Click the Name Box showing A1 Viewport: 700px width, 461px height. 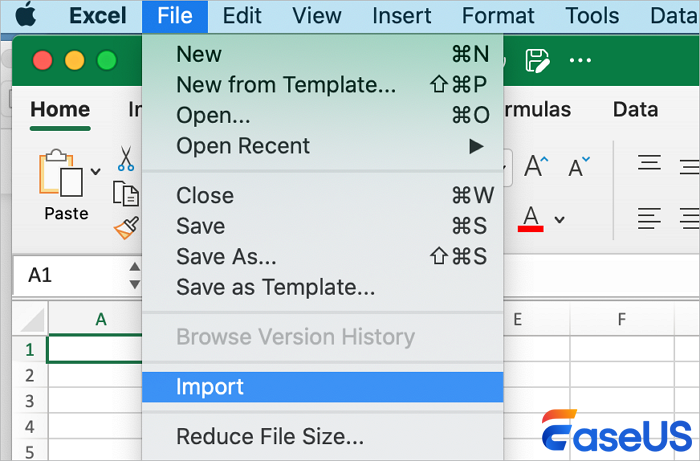(x=71, y=275)
